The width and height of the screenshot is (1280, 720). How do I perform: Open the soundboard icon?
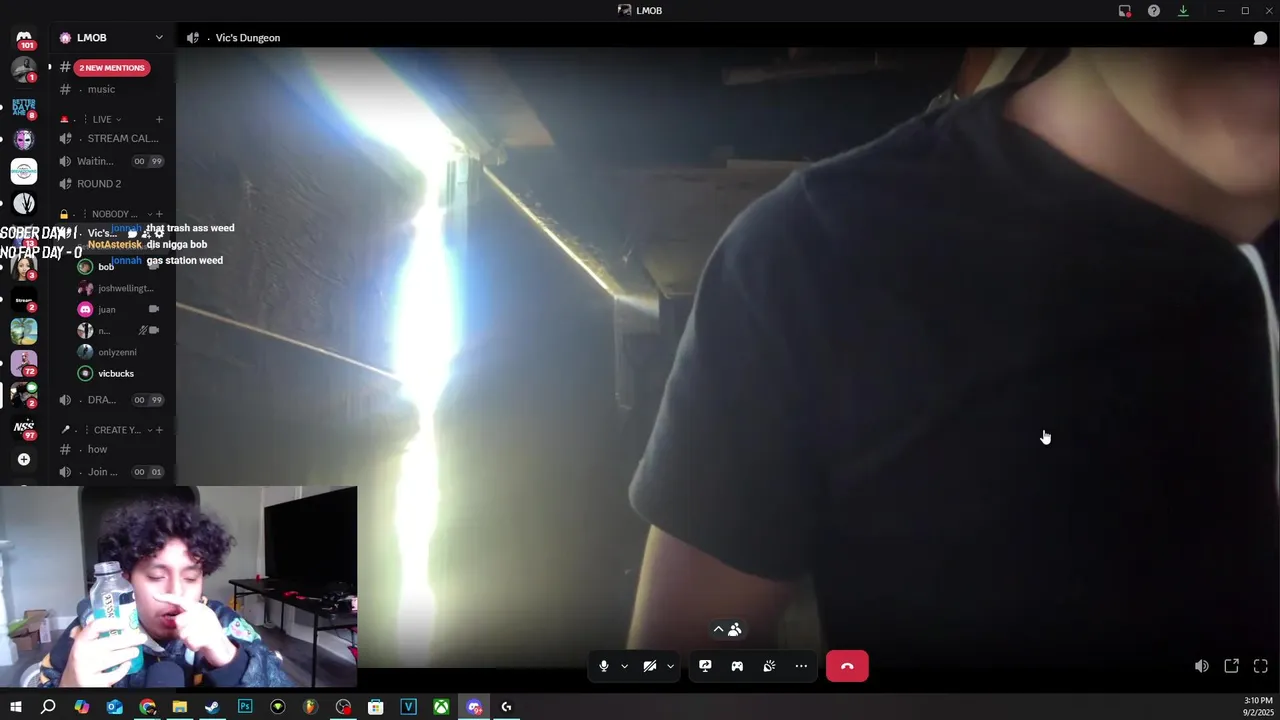pyautogui.click(x=769, y=666)
